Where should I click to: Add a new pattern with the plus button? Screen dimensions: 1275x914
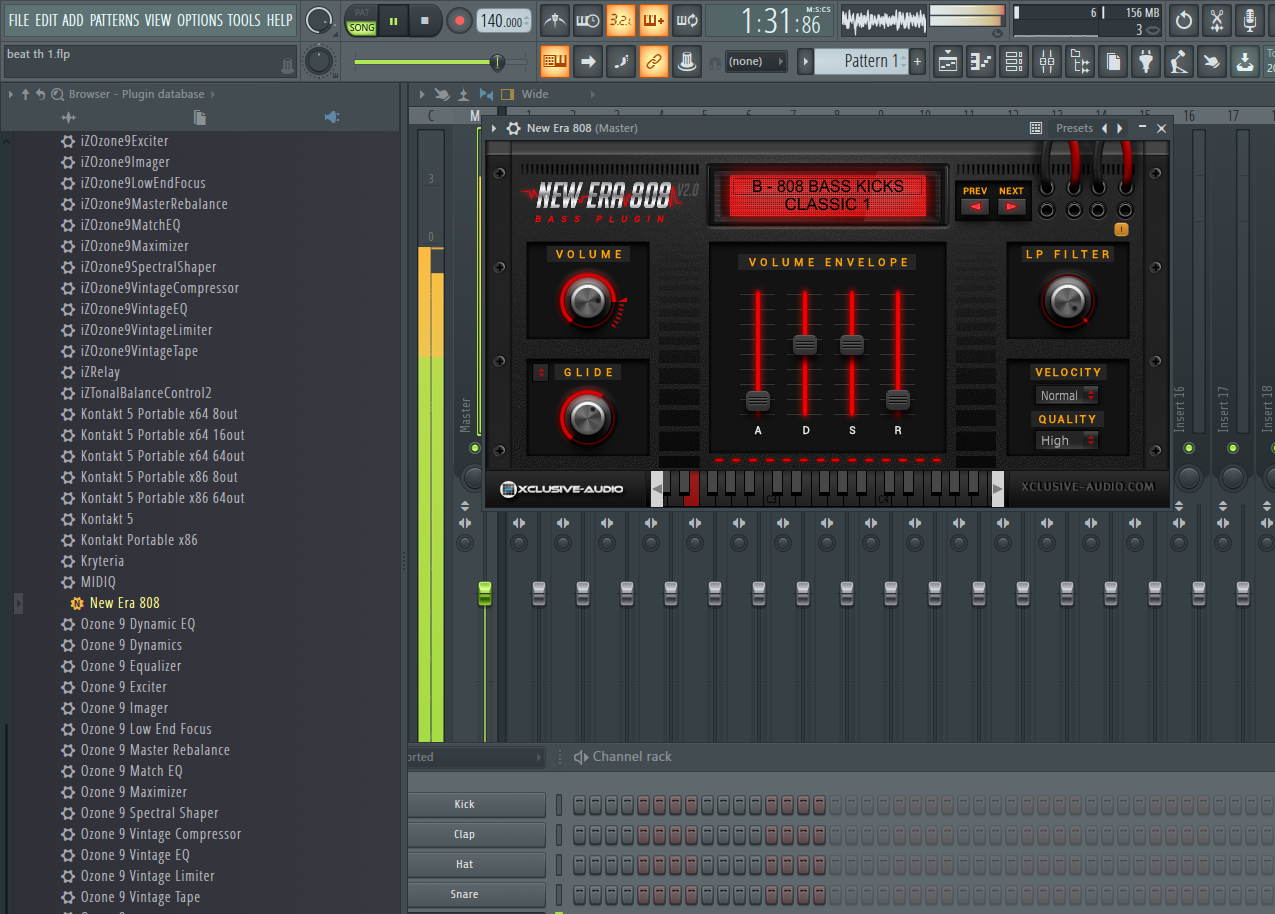point(918,62)
